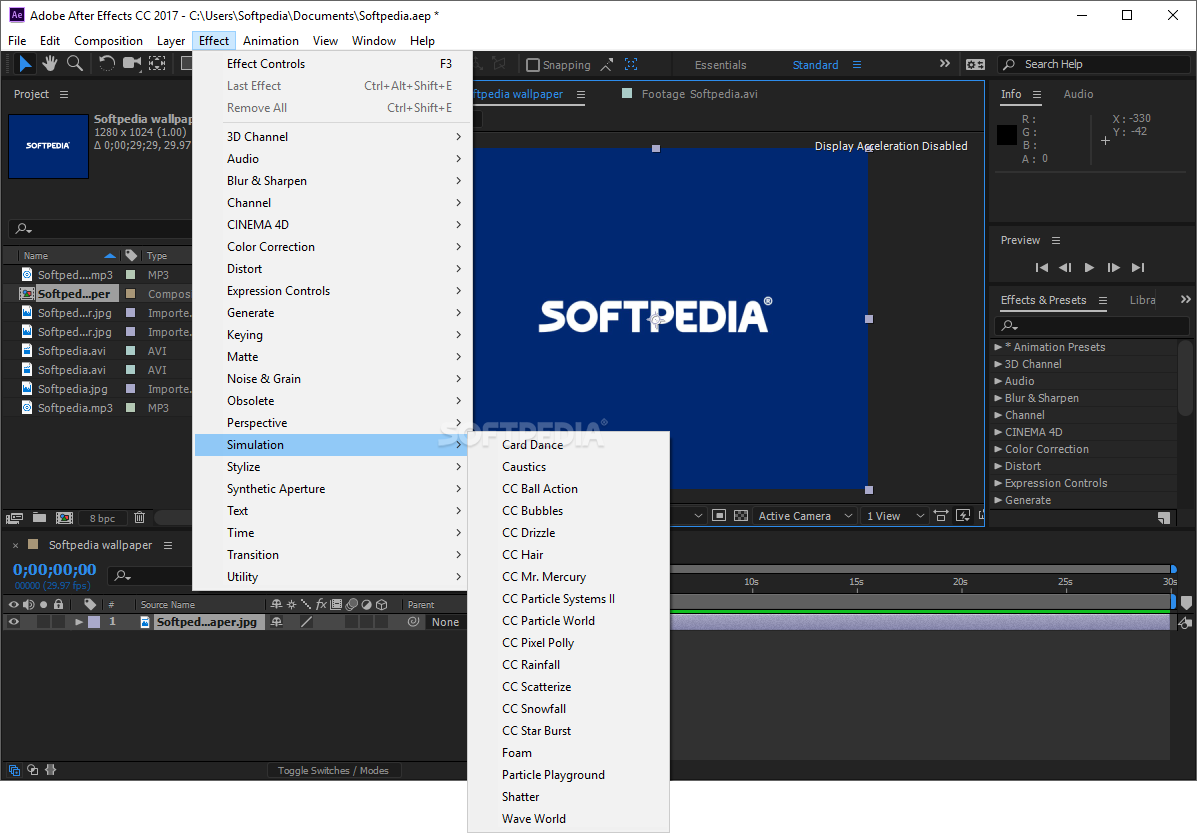Open the Parent None dropdown for layer 1

click(446, 622)
